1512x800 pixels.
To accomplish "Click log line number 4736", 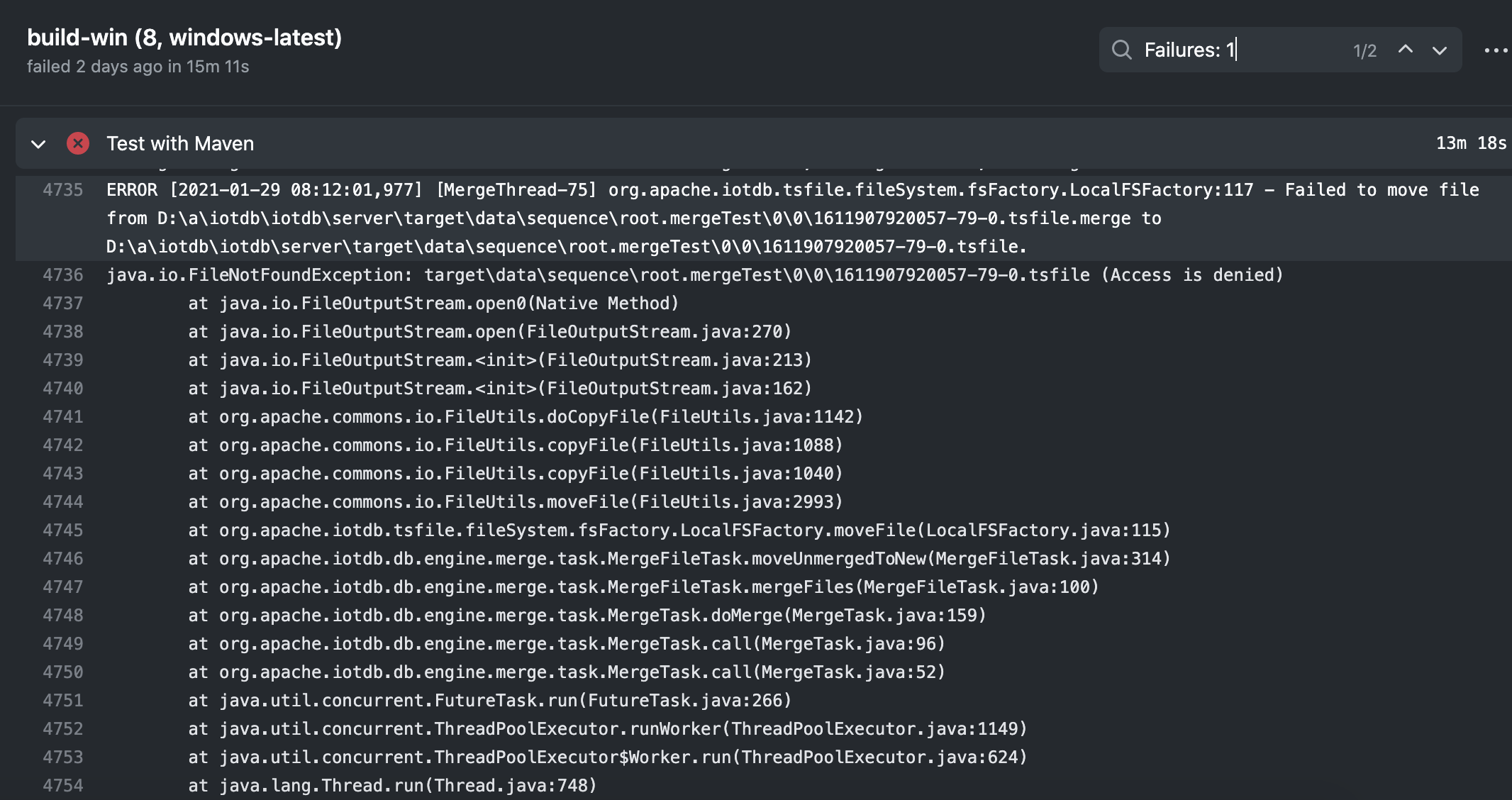I will pos(63,275).
